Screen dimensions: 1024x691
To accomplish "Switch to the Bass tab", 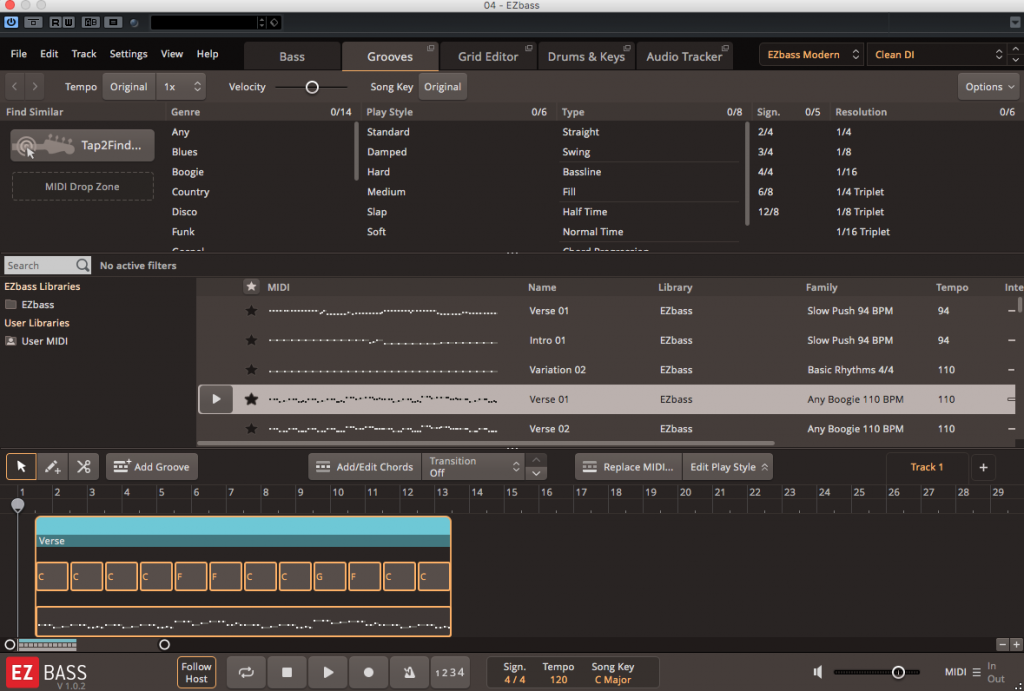I will click(x=292, y=56).
